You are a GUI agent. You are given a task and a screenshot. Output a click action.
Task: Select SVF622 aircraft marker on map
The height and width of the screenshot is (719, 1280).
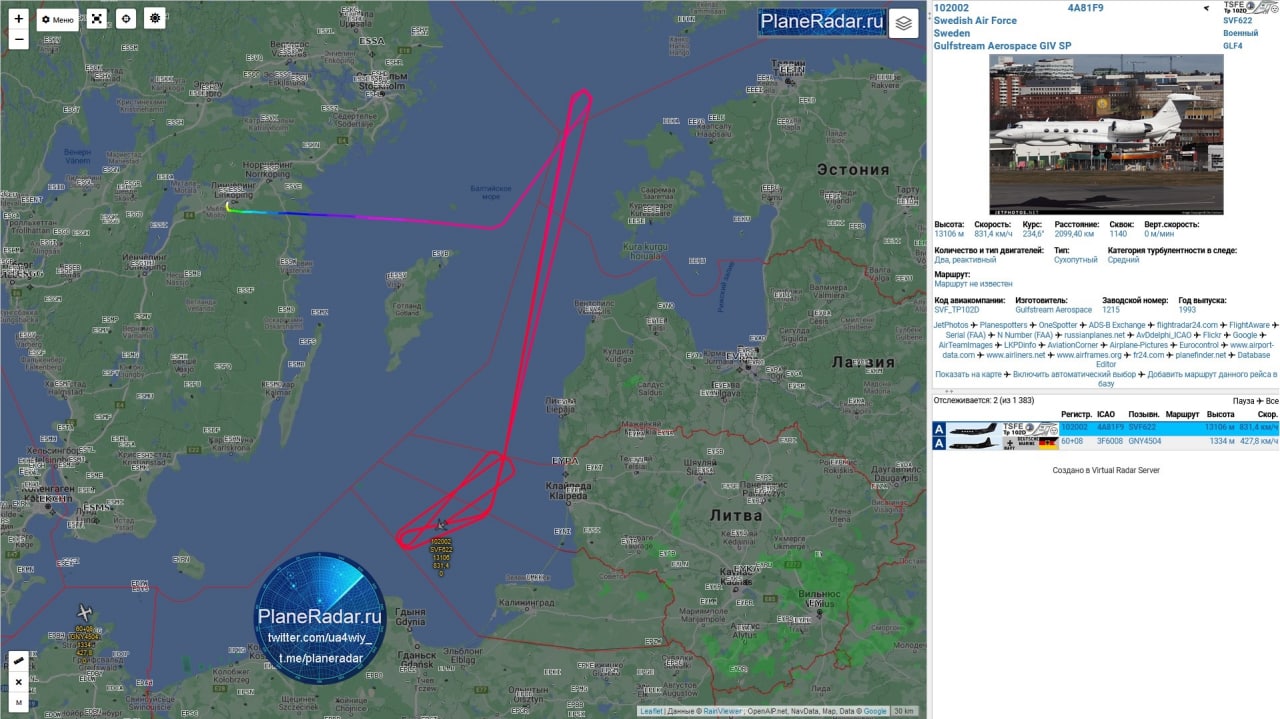[x=441, y=524]
